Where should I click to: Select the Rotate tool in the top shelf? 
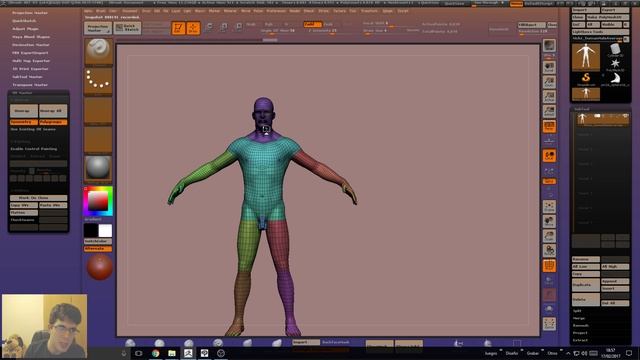tap(239, 27)
